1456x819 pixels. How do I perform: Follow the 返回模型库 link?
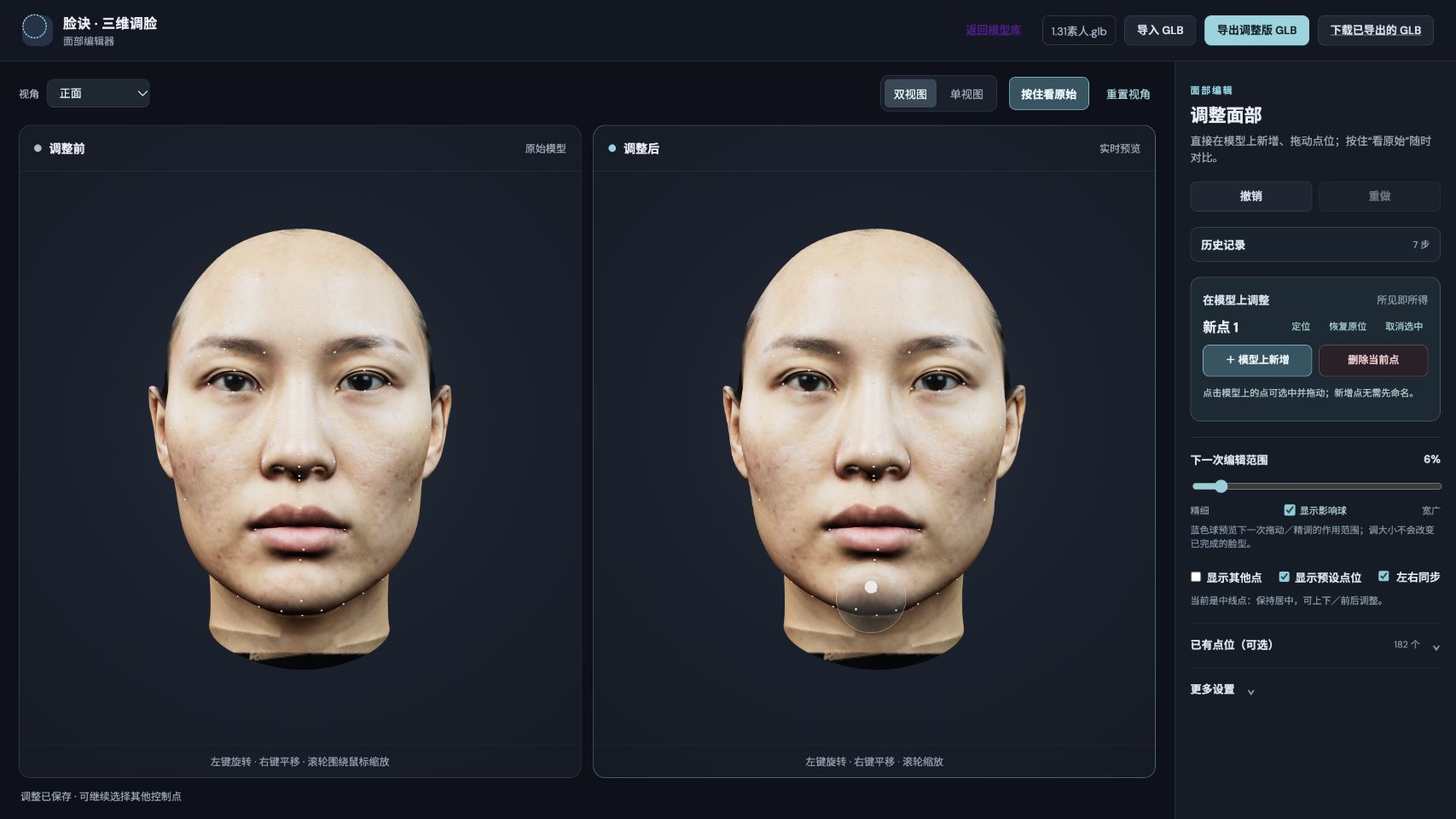tap(993, 30)
